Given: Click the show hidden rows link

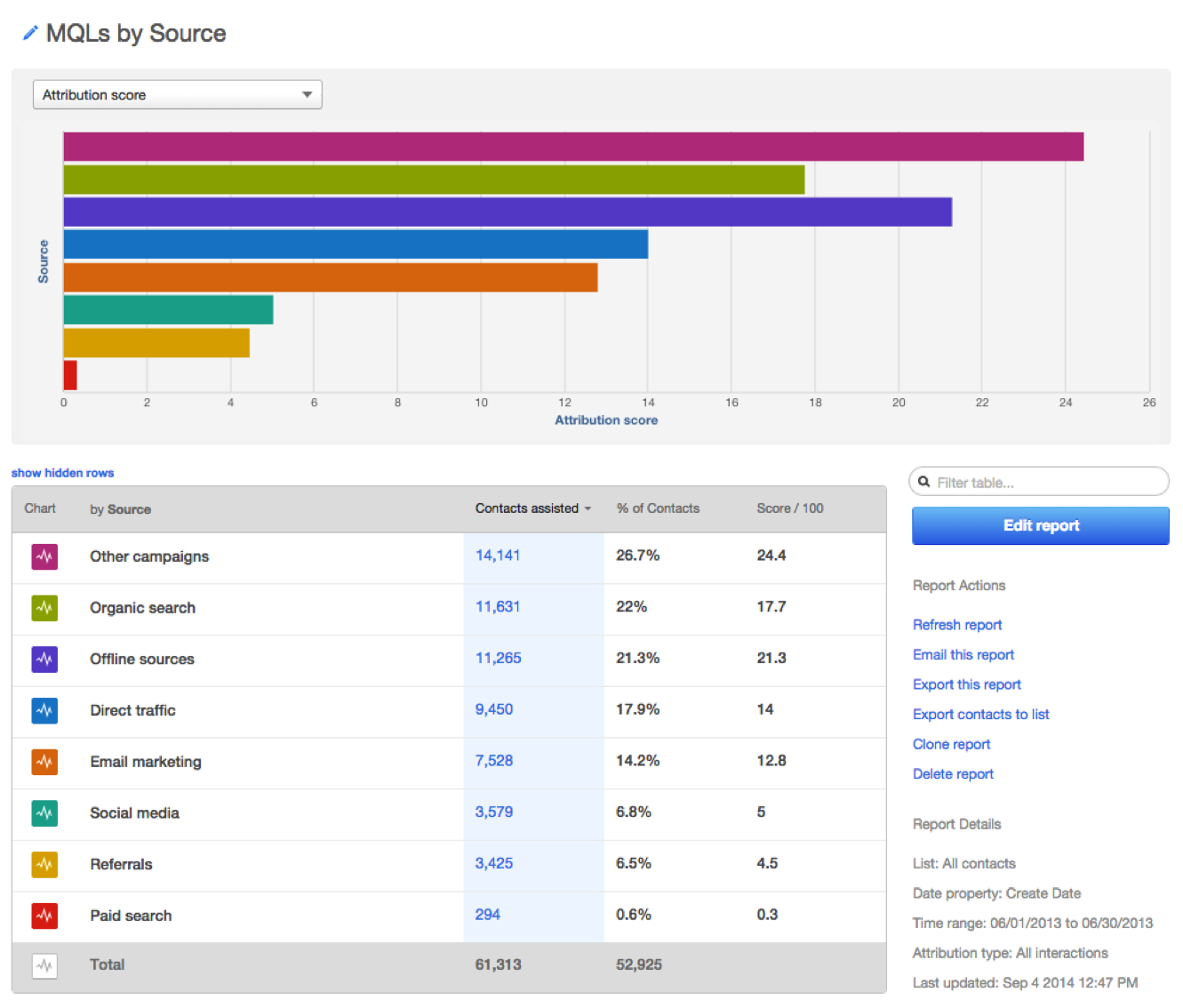Looking at the screenshot, I should click(62, 473).
